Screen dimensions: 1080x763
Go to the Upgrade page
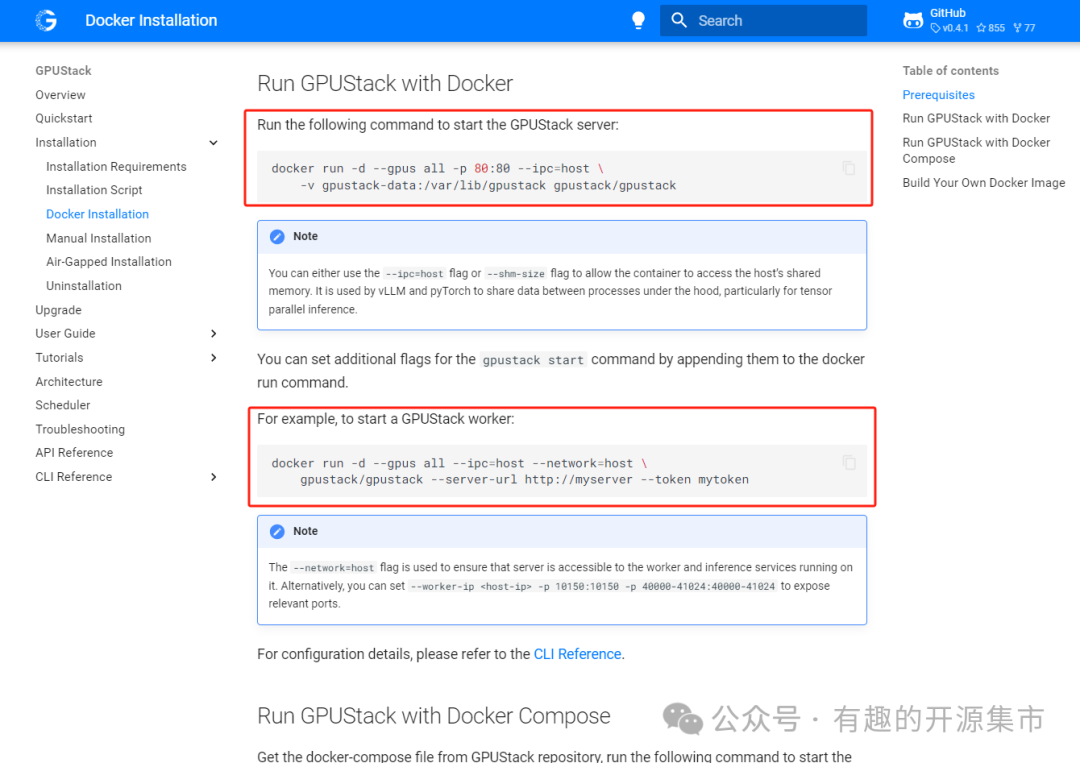coord(59,310)
